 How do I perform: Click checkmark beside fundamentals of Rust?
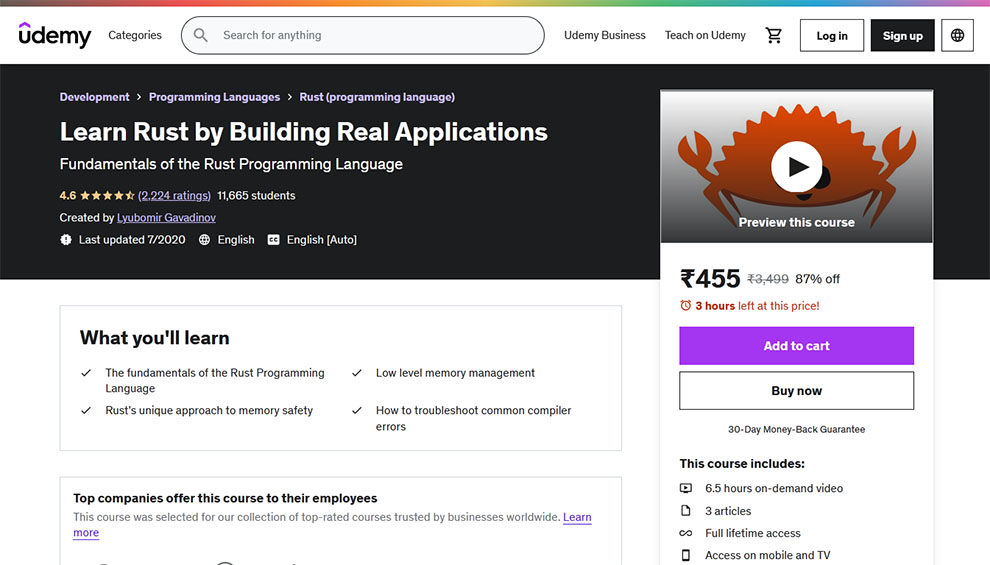click(x=86, y=373)
